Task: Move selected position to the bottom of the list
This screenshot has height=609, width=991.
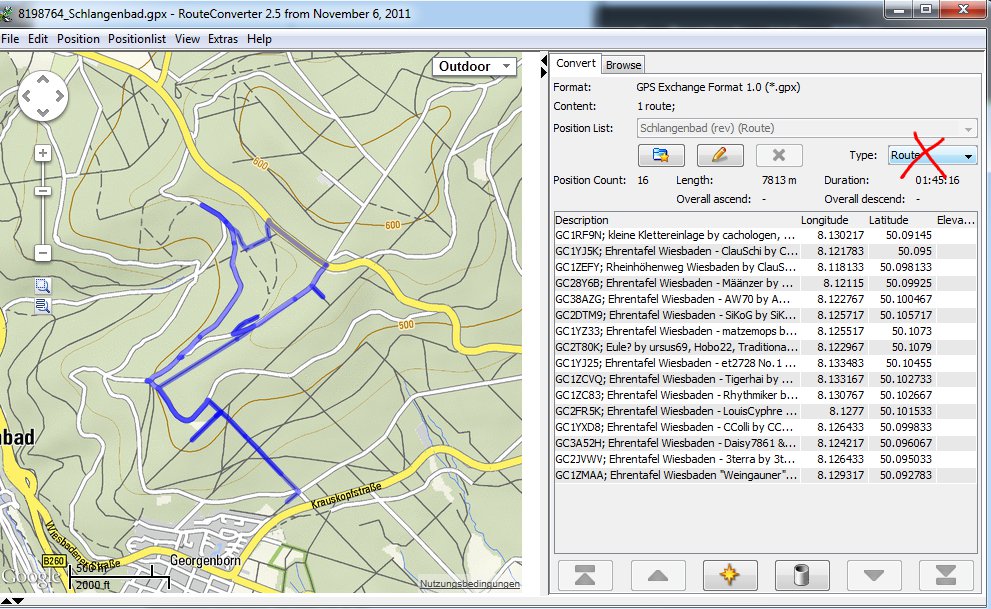Action: pos(946,575)
